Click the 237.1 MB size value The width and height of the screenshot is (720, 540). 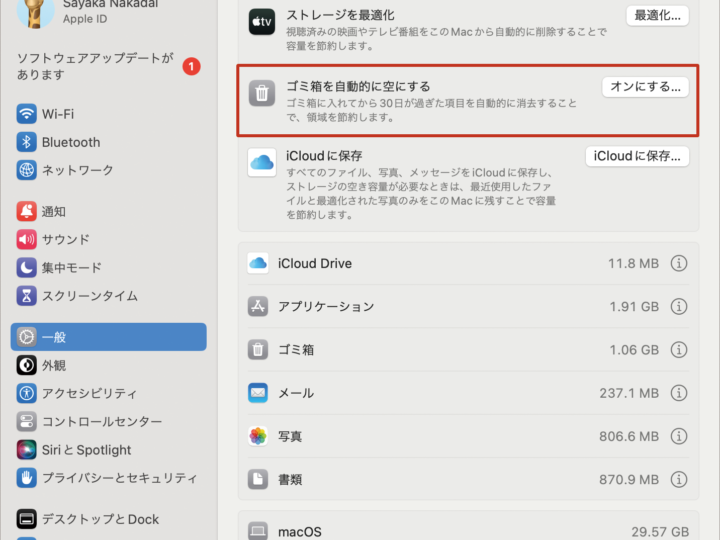tap(629, 393)
